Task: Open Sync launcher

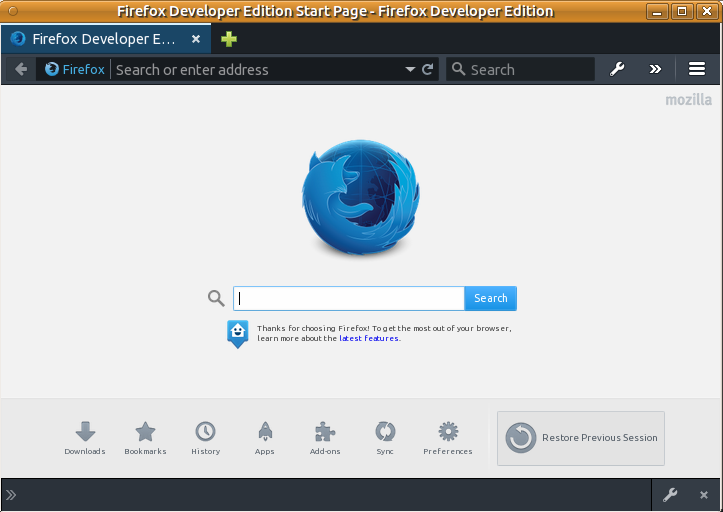Action: tap(385, 438)
